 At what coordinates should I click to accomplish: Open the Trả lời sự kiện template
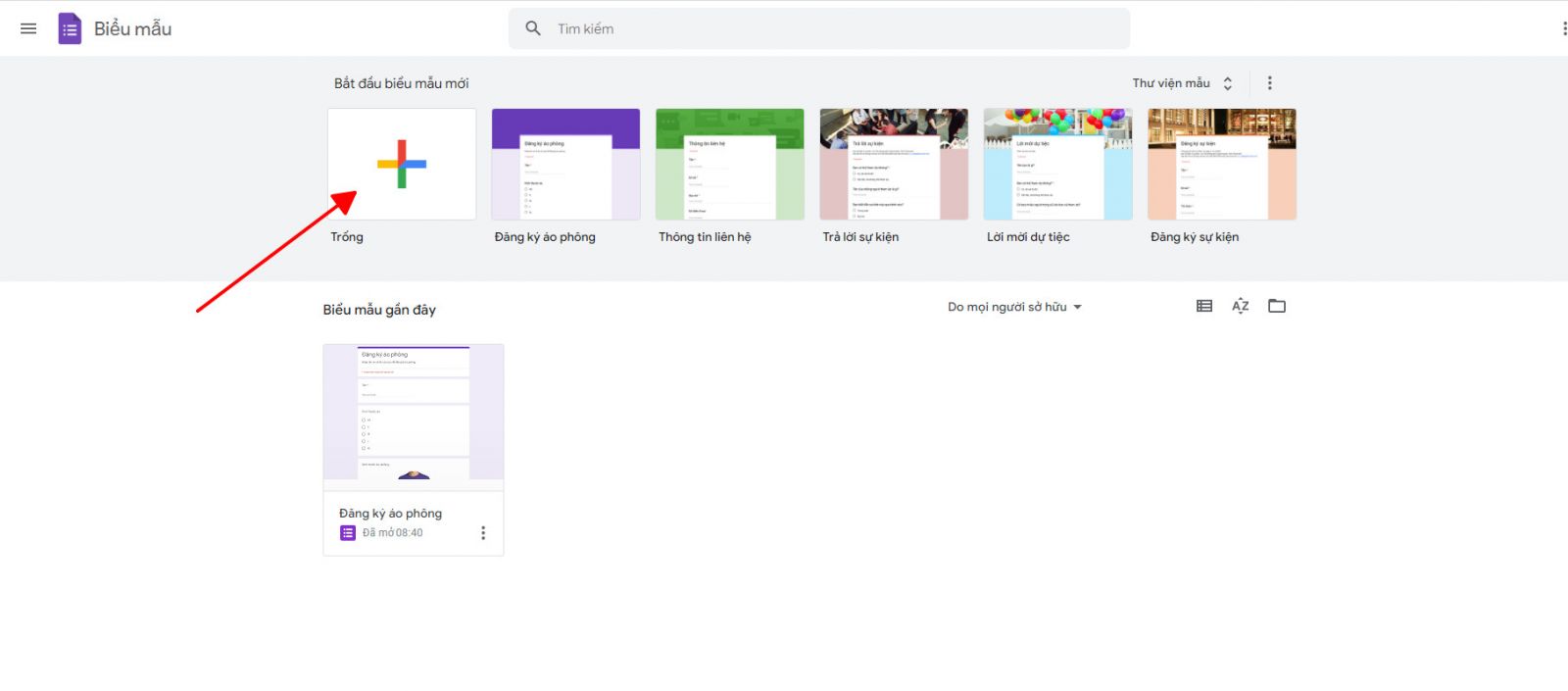point(894,164)
